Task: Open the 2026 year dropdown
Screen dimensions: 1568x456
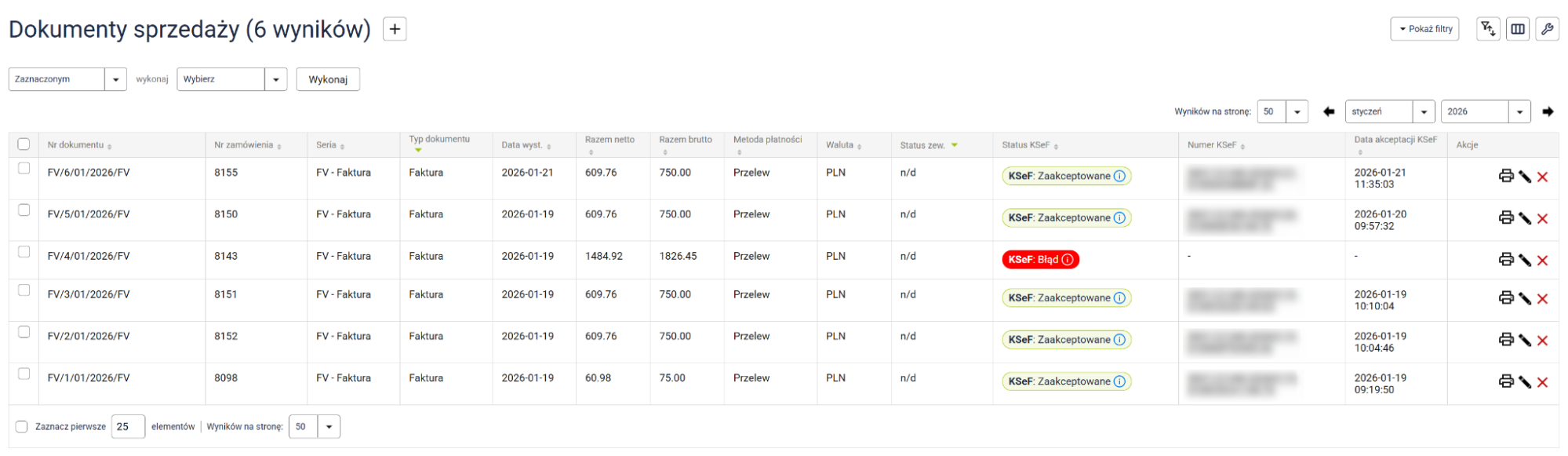Action: coord(1485,111)
